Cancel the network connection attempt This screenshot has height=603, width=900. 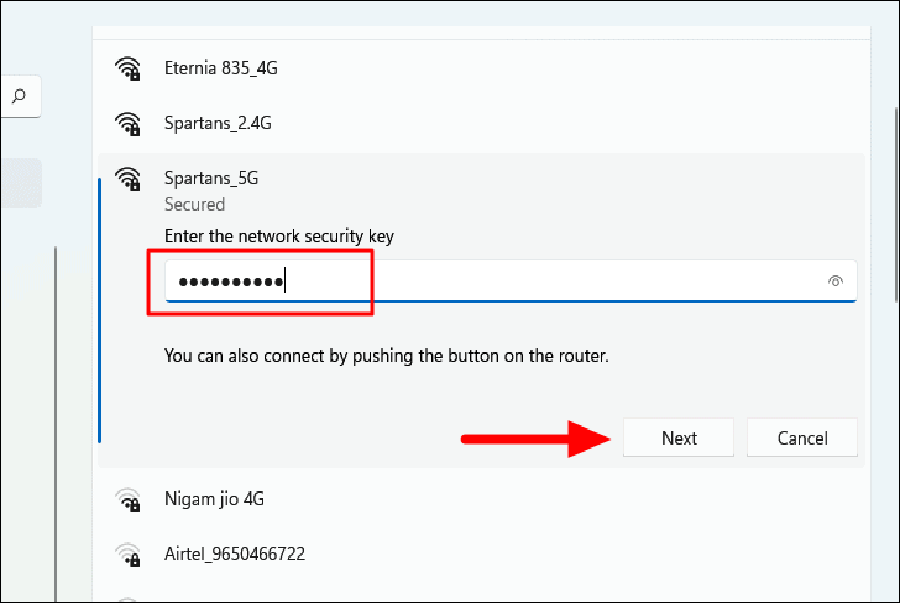[802, 438]
